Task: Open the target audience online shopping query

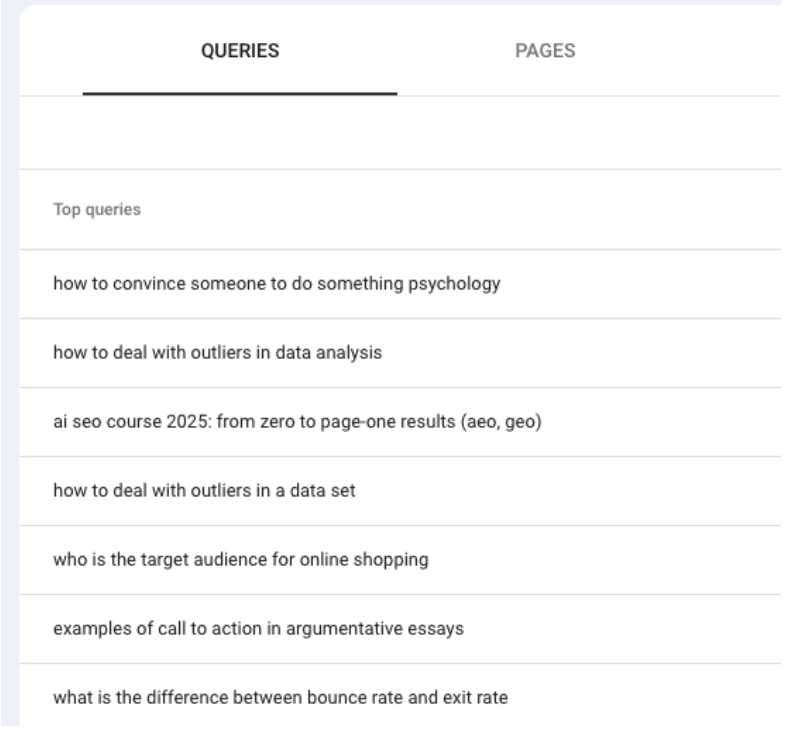Action: (x=241, y=560)
